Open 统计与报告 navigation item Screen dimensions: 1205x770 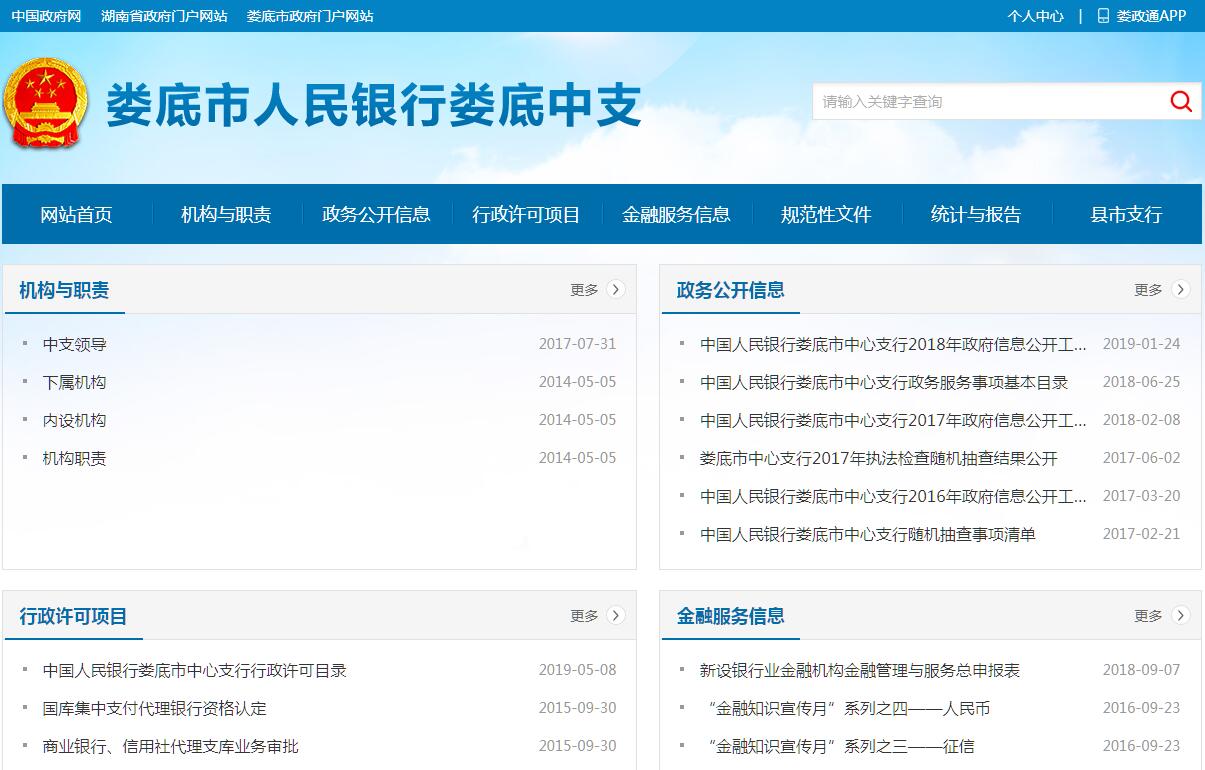click(976, 214)
